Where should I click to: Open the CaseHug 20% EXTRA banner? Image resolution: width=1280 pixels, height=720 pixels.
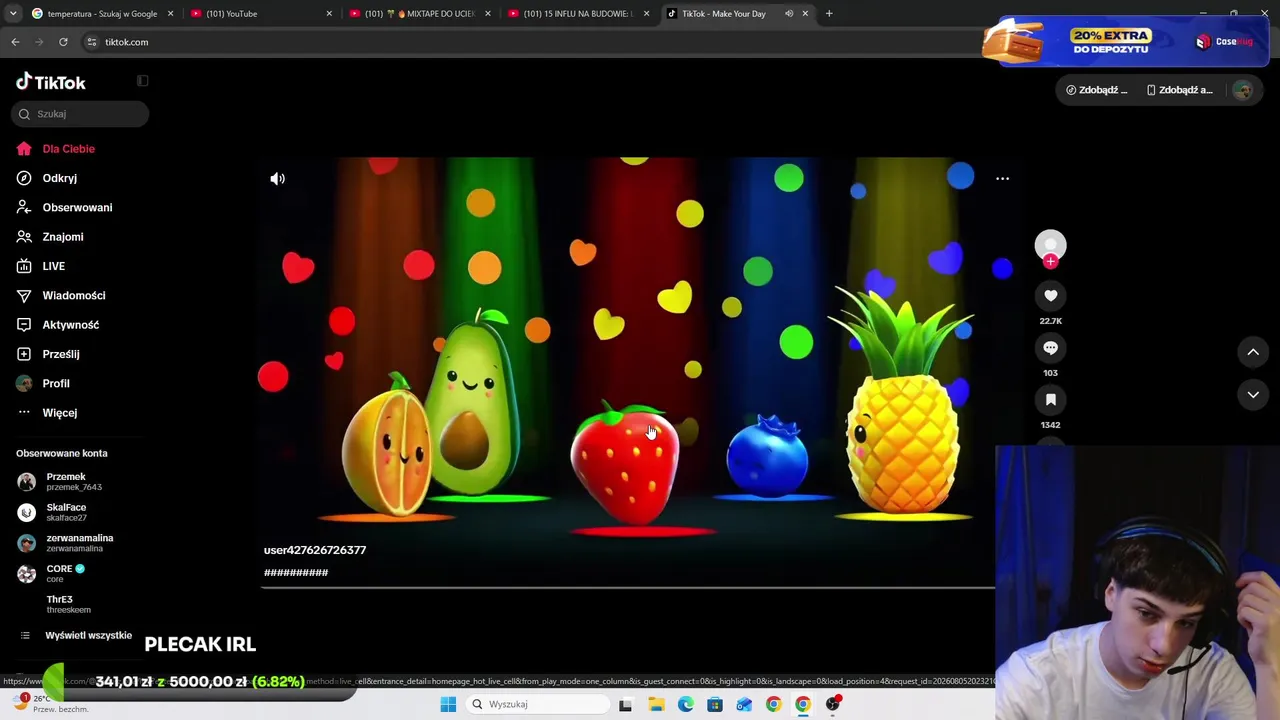click(1124, 42)
